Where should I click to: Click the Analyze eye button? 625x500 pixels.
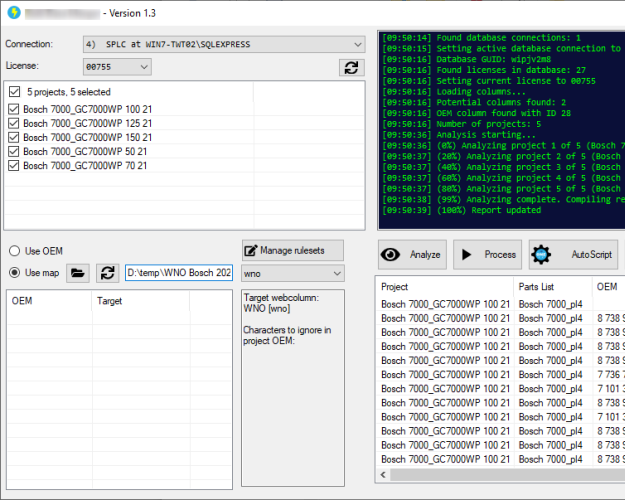[412, 255]
